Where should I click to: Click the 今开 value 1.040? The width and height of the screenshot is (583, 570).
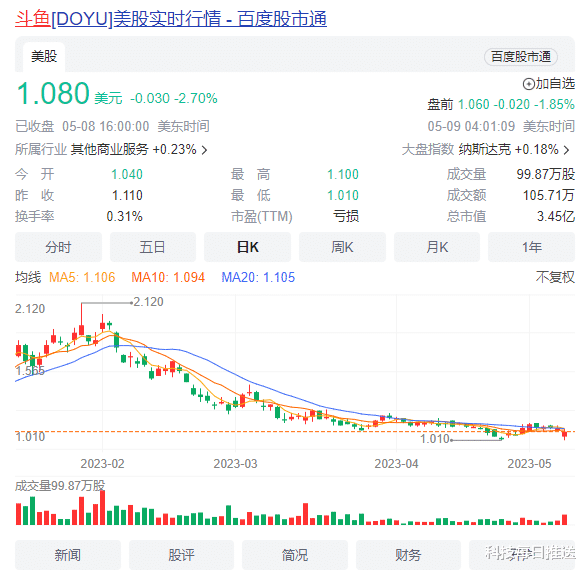pyautogui.click(x=127, y=174)
